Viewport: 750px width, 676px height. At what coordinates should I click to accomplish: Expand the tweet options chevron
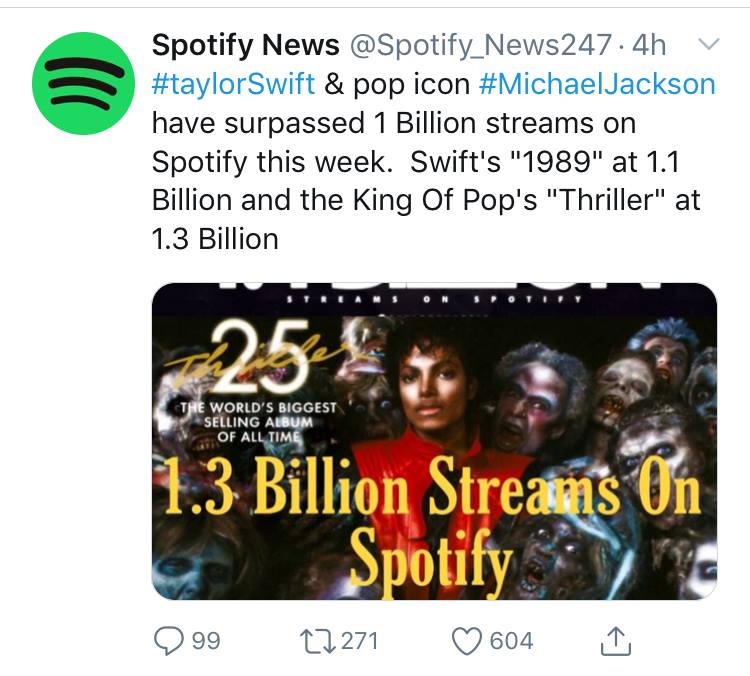coord(708,44)
